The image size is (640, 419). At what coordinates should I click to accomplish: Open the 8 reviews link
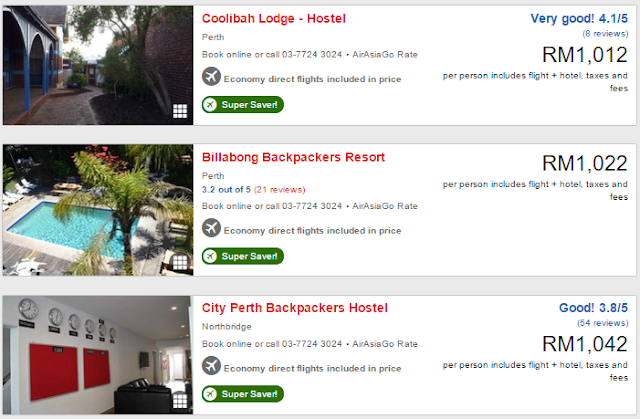pos(605,34)
